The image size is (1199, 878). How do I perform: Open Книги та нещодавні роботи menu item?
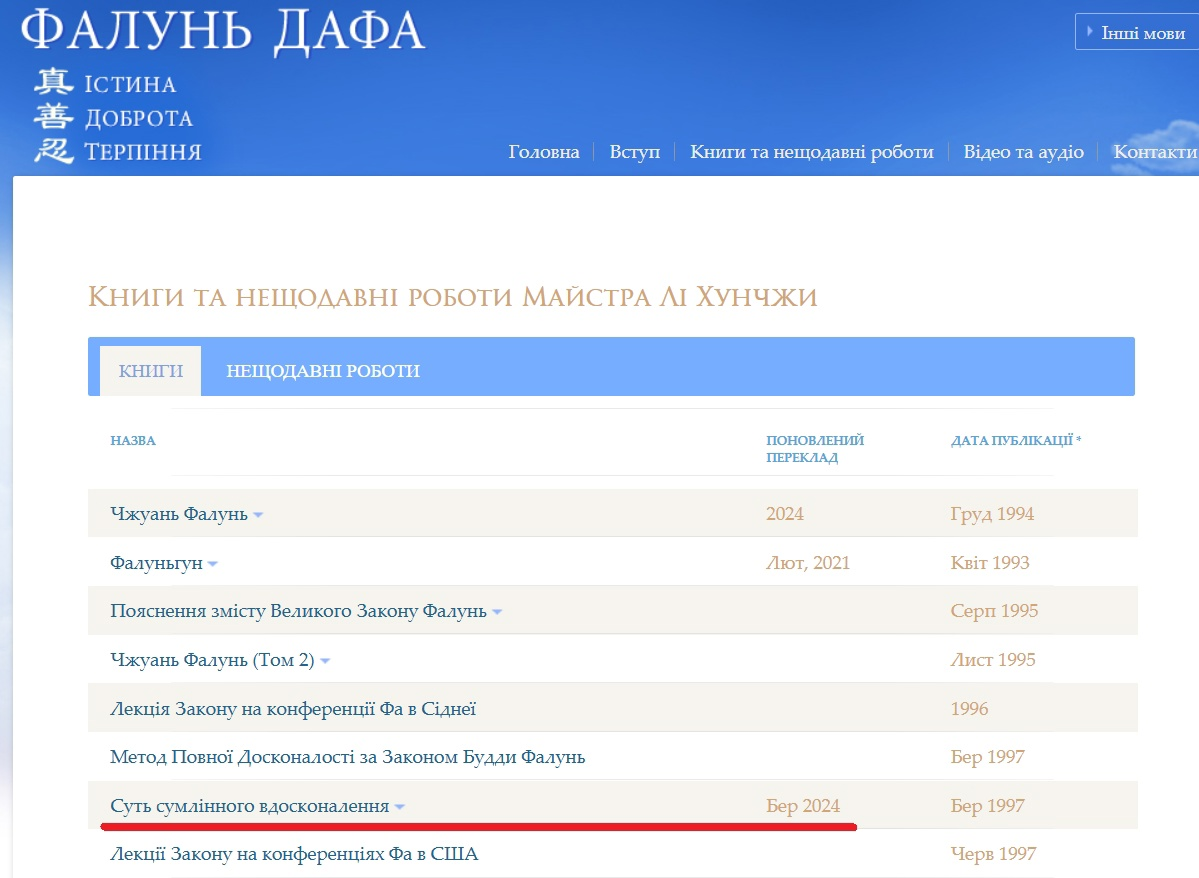(811, 151)
